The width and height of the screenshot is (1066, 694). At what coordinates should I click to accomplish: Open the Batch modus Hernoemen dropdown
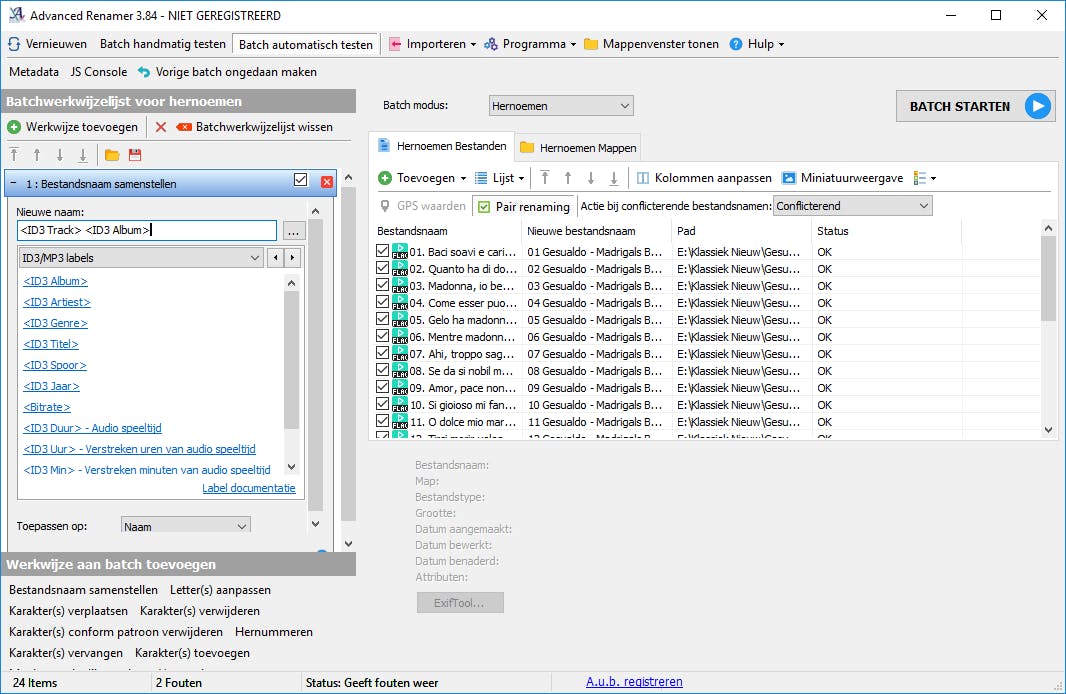pyautogui.click(x=561, y=105)
